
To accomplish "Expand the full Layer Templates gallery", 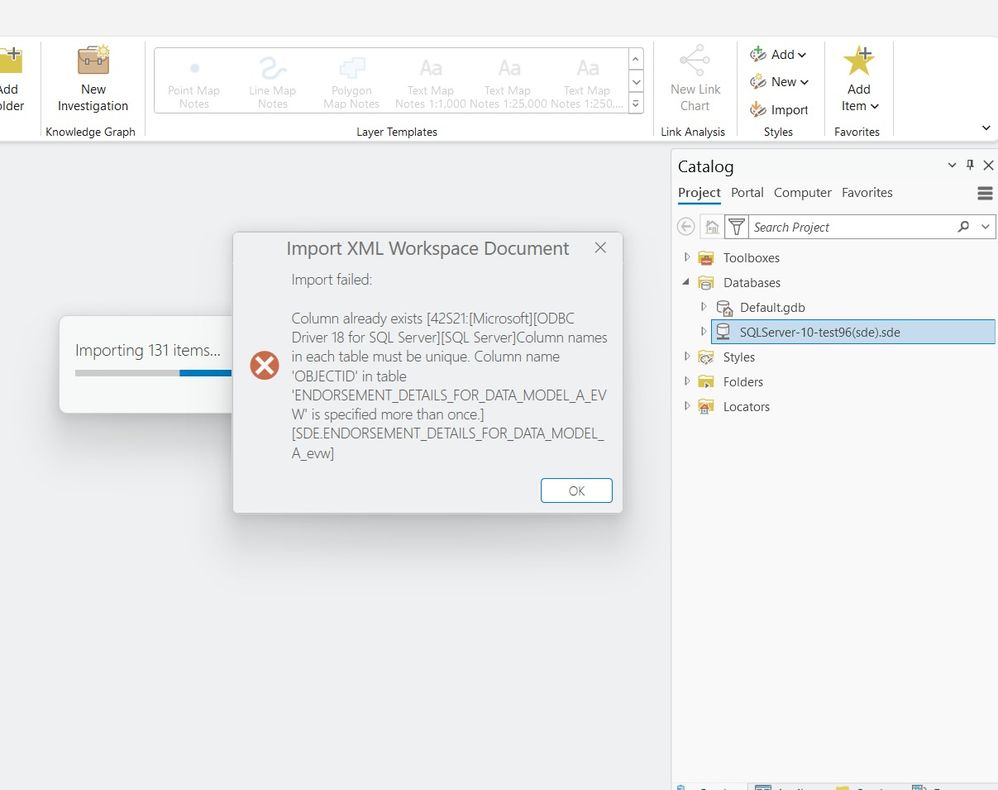I will [x=636, y=103].
